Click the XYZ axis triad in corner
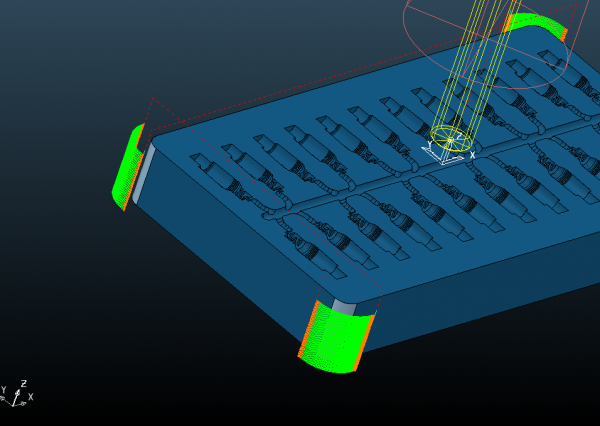 pyautogui.click(x=16, y=394)
